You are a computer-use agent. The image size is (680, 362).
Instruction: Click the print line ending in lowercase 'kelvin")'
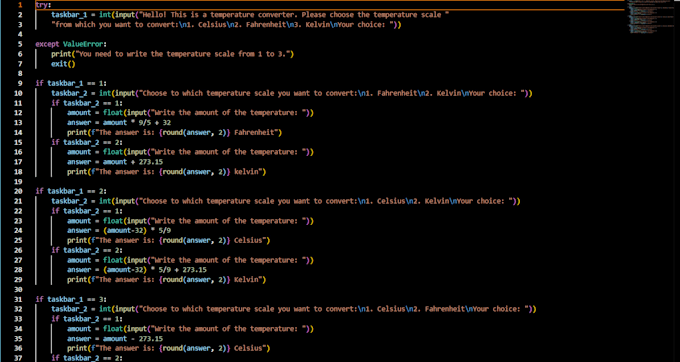167,172
